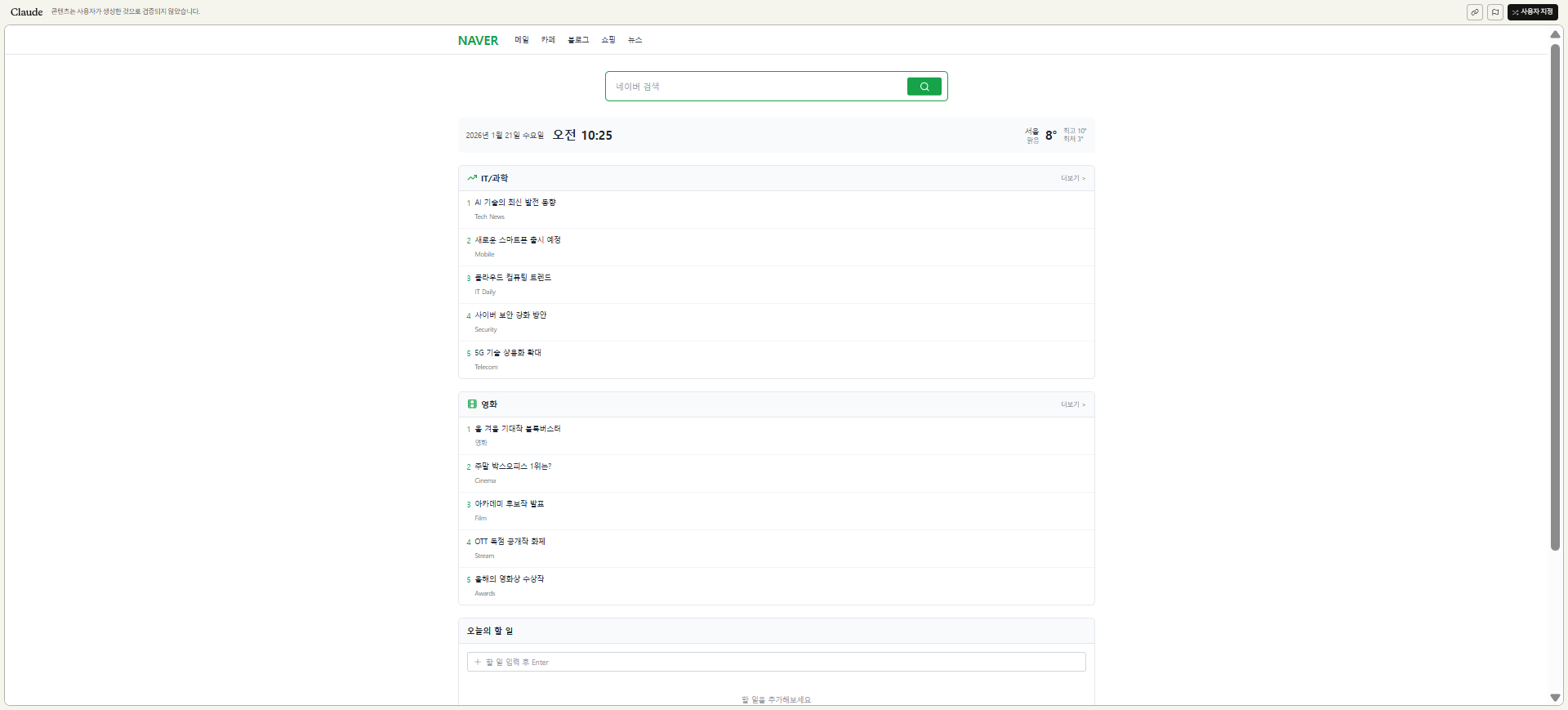1568x710 pixels.
Task: Click the vertical scrollbar thumb
Action: (1555, 297)
